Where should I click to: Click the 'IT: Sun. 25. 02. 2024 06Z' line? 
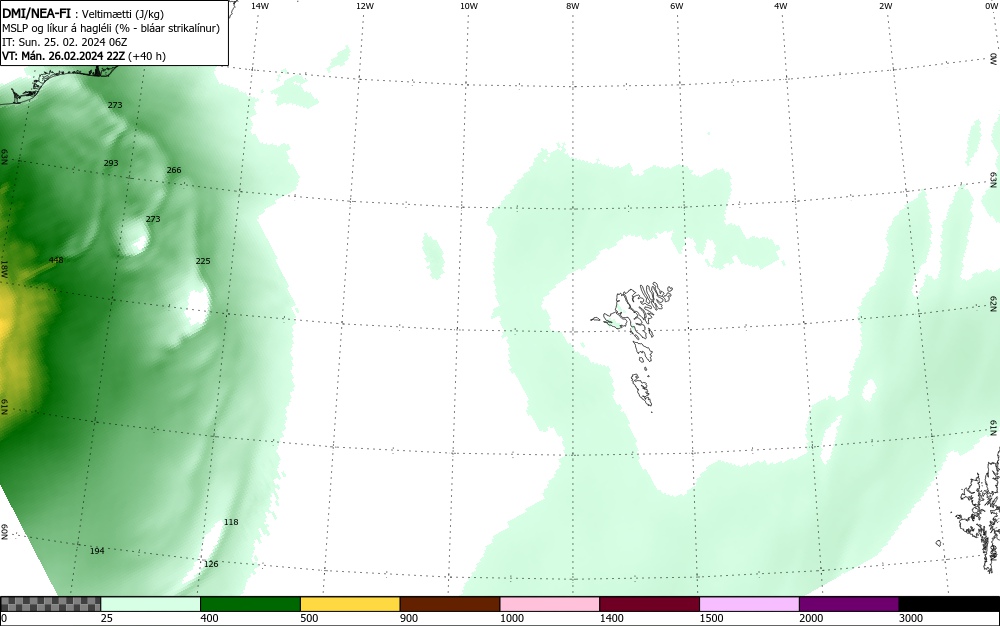click(64, 42)
